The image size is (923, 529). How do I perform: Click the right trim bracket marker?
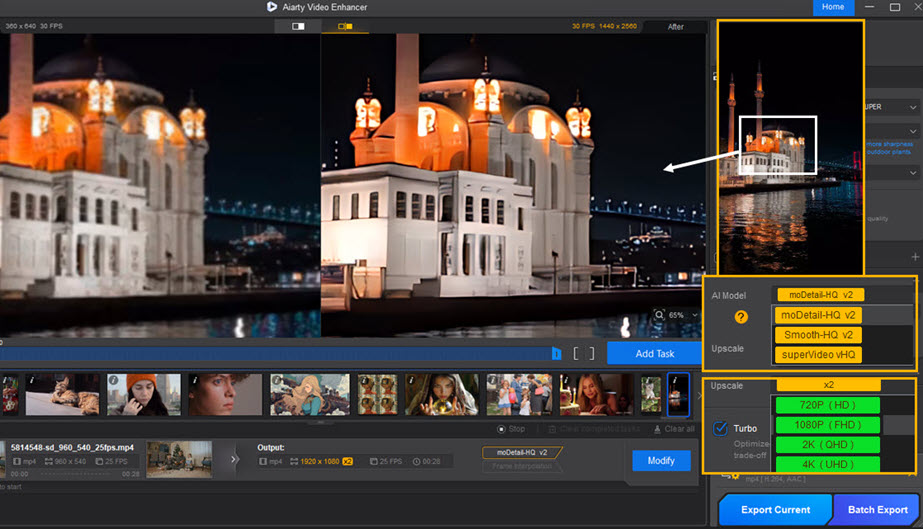point(591,353)
